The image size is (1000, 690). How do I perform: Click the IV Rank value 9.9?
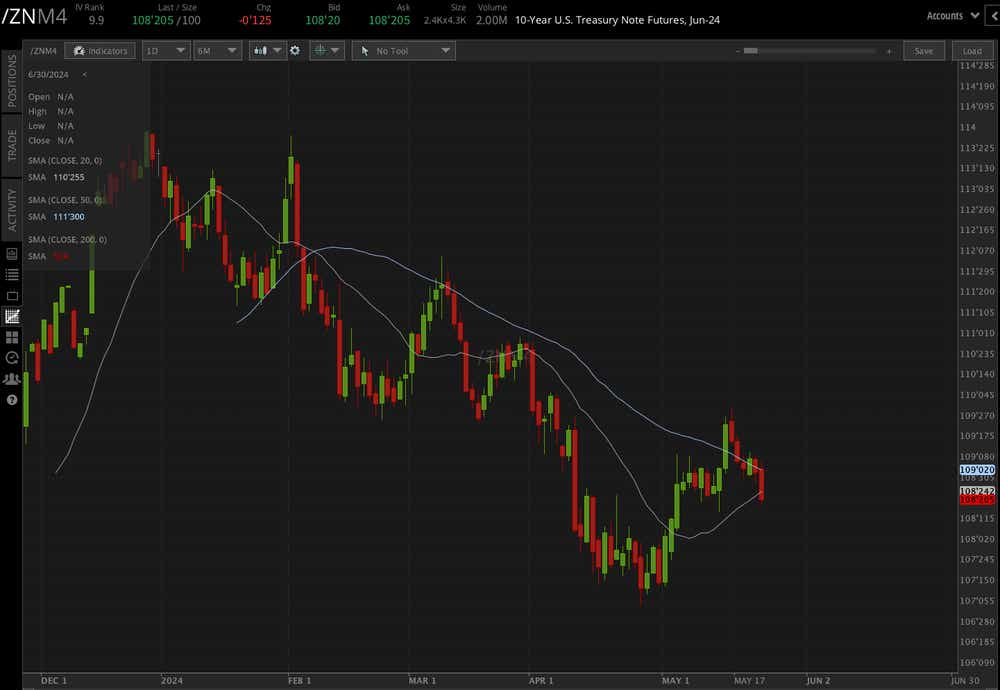point(96,20)
